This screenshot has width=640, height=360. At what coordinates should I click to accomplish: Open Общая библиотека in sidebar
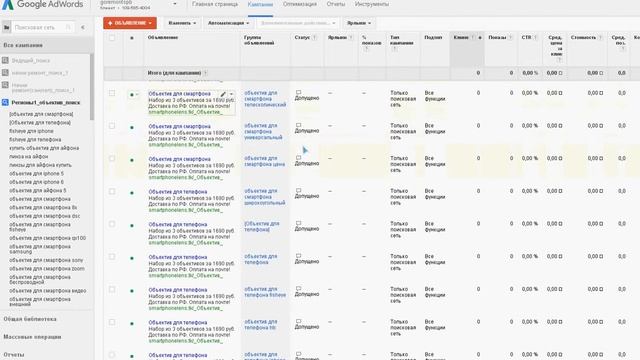(x=30, y=319)
